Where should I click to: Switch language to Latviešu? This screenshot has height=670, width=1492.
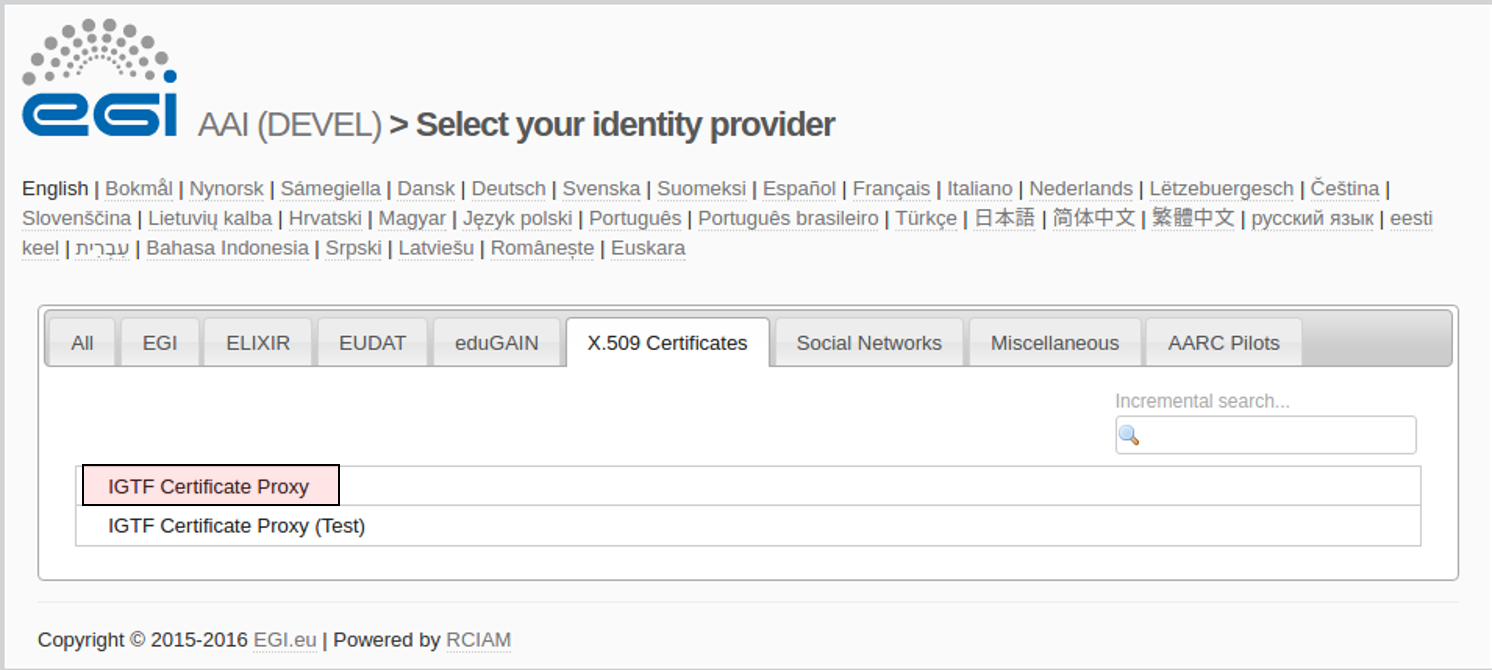click(x=436, y=248)
